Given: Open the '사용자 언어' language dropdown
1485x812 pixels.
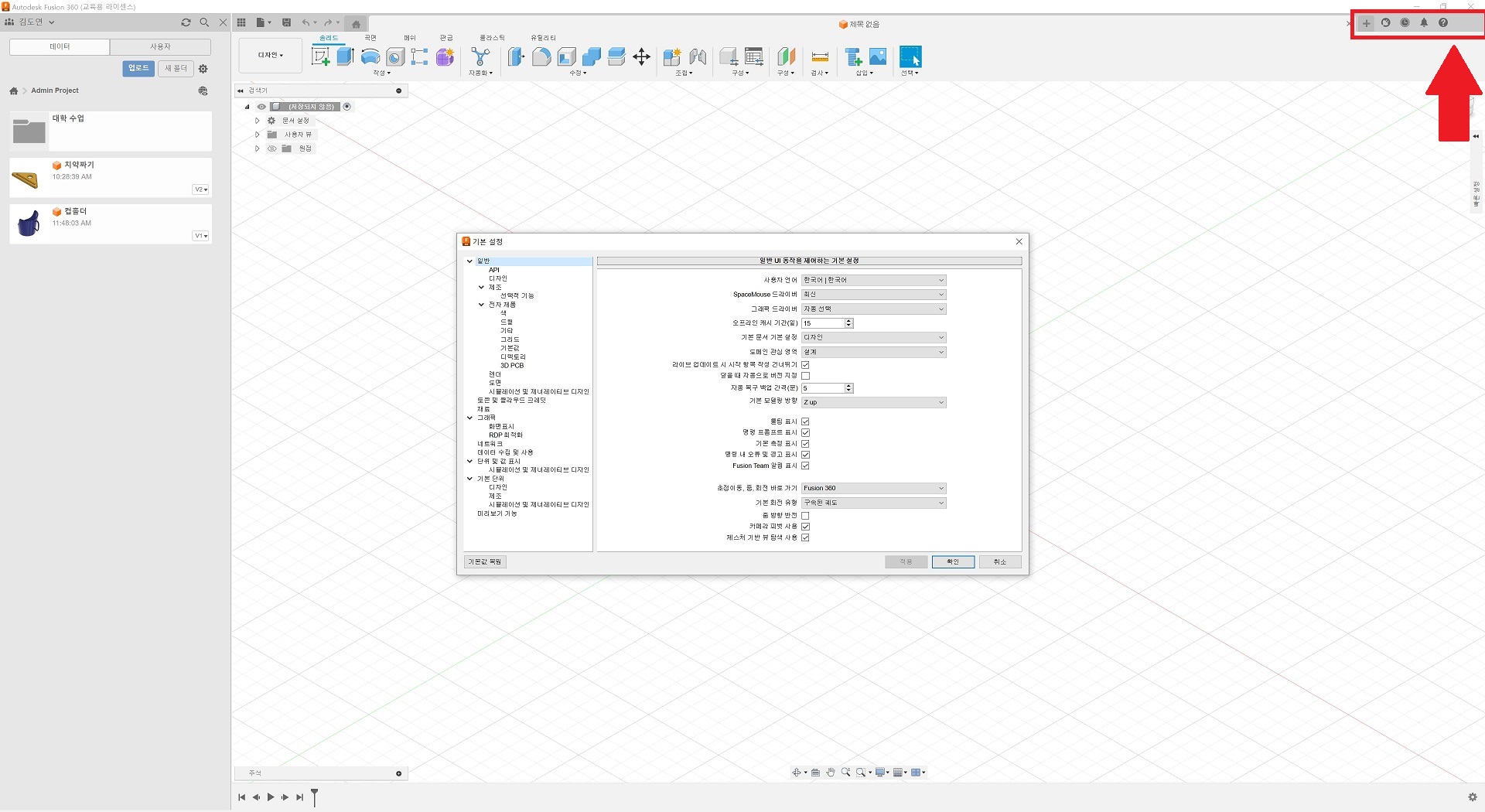Looking at the screenshot, I should click(873, 280).
